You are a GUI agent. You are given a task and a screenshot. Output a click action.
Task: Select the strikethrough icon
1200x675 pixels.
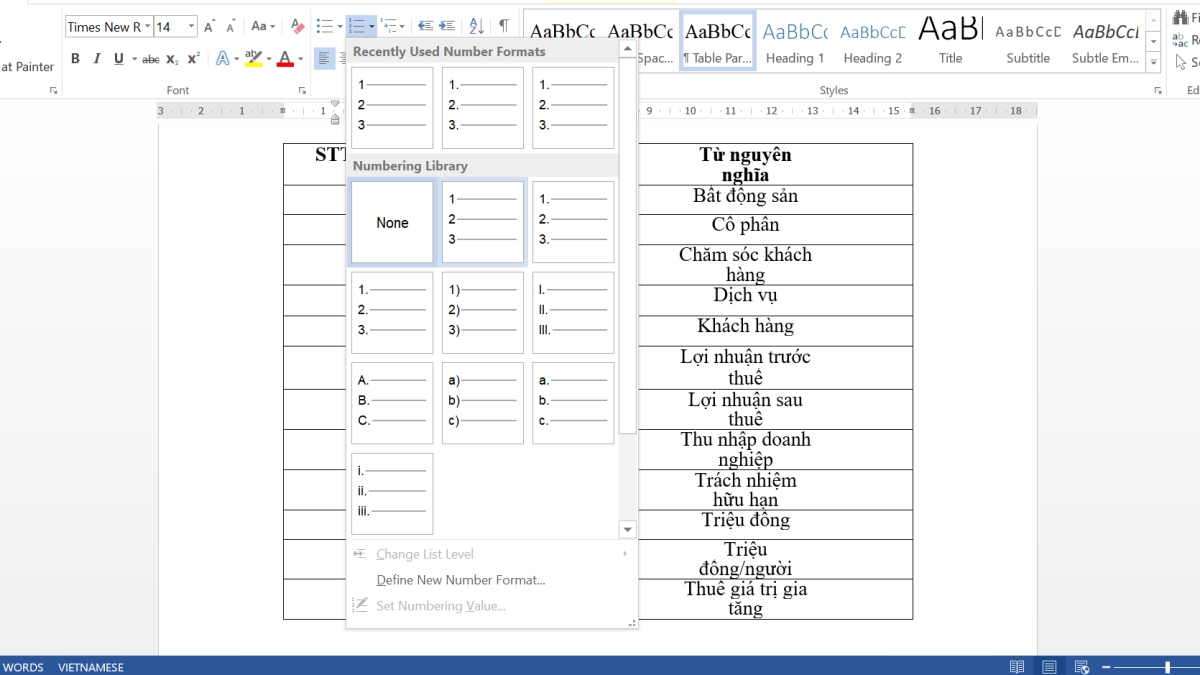pos(150,58)
